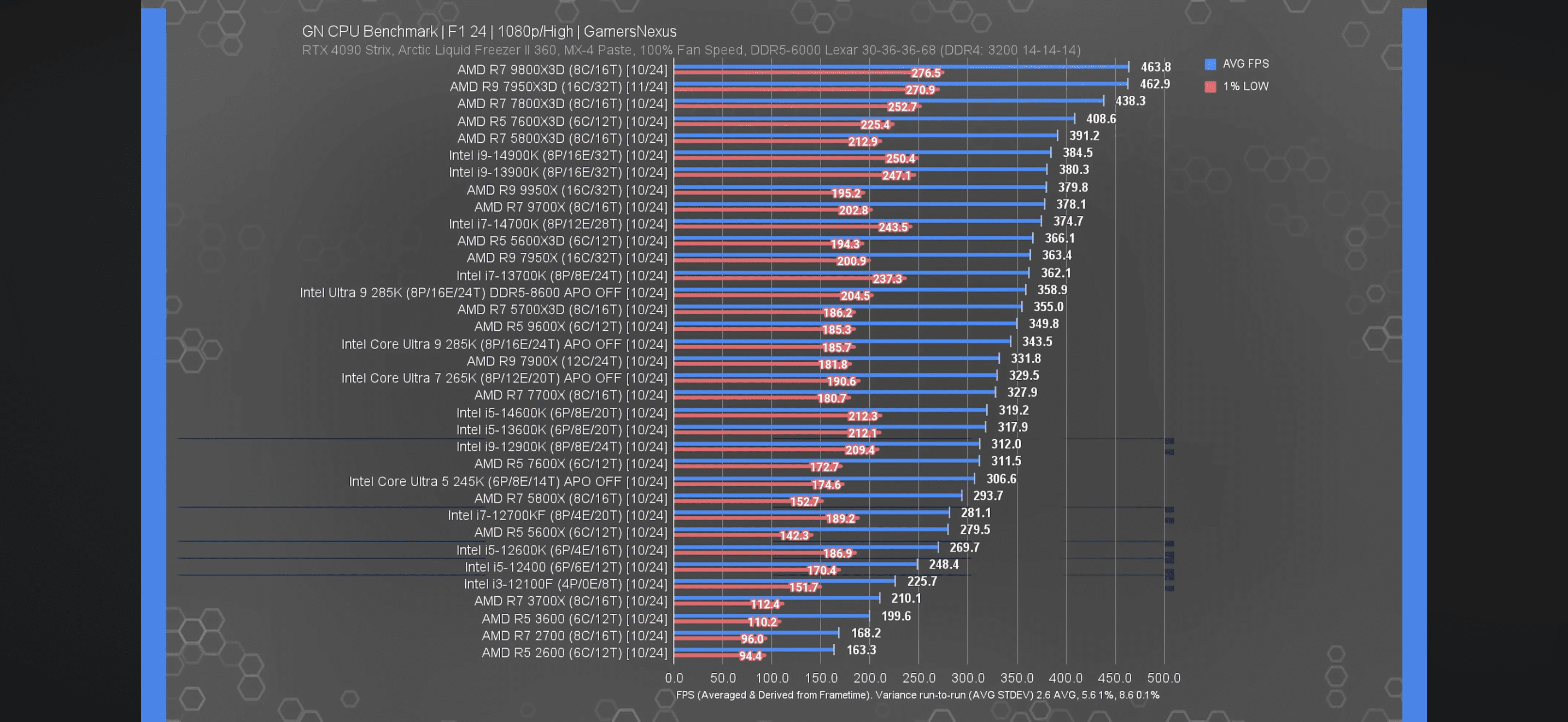Image resolution: width=1568 pixels, height=722 pixels.
Task: Click the FPS variance footnote text
Action: 917,695
